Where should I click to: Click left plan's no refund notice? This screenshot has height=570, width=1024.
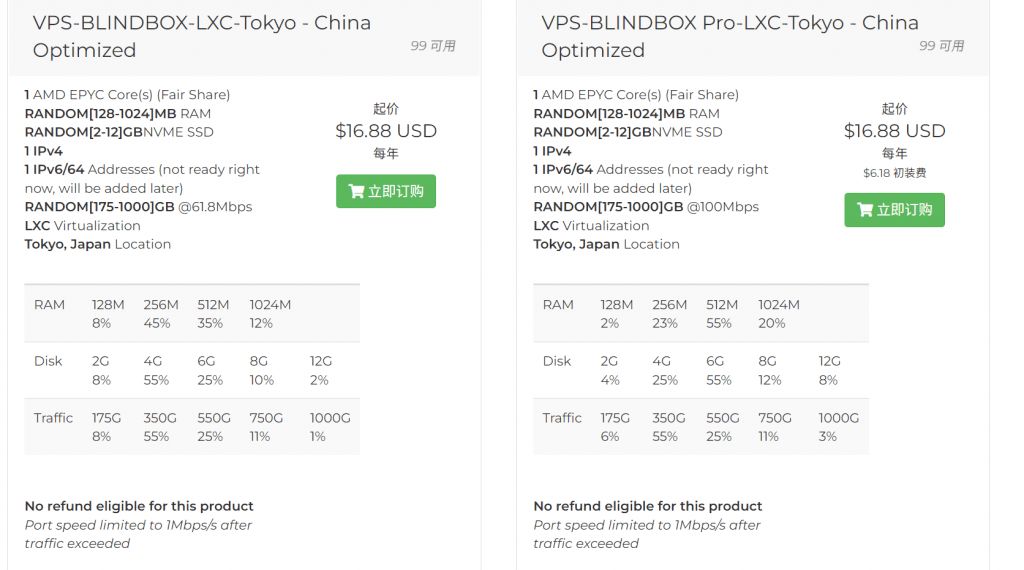(139, 506)
